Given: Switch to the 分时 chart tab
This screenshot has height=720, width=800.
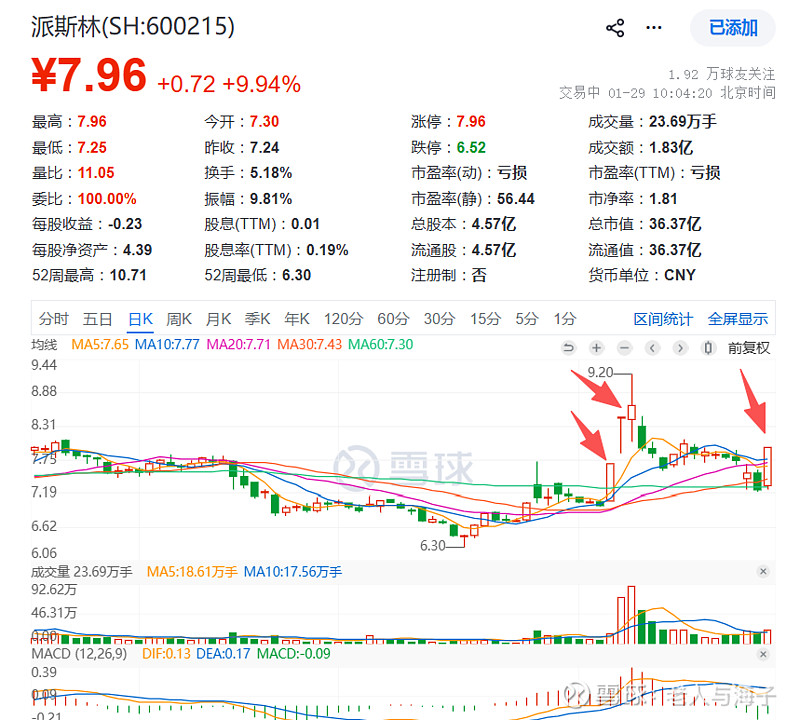Looking at the screenshot, I should [x=54, y=319].
